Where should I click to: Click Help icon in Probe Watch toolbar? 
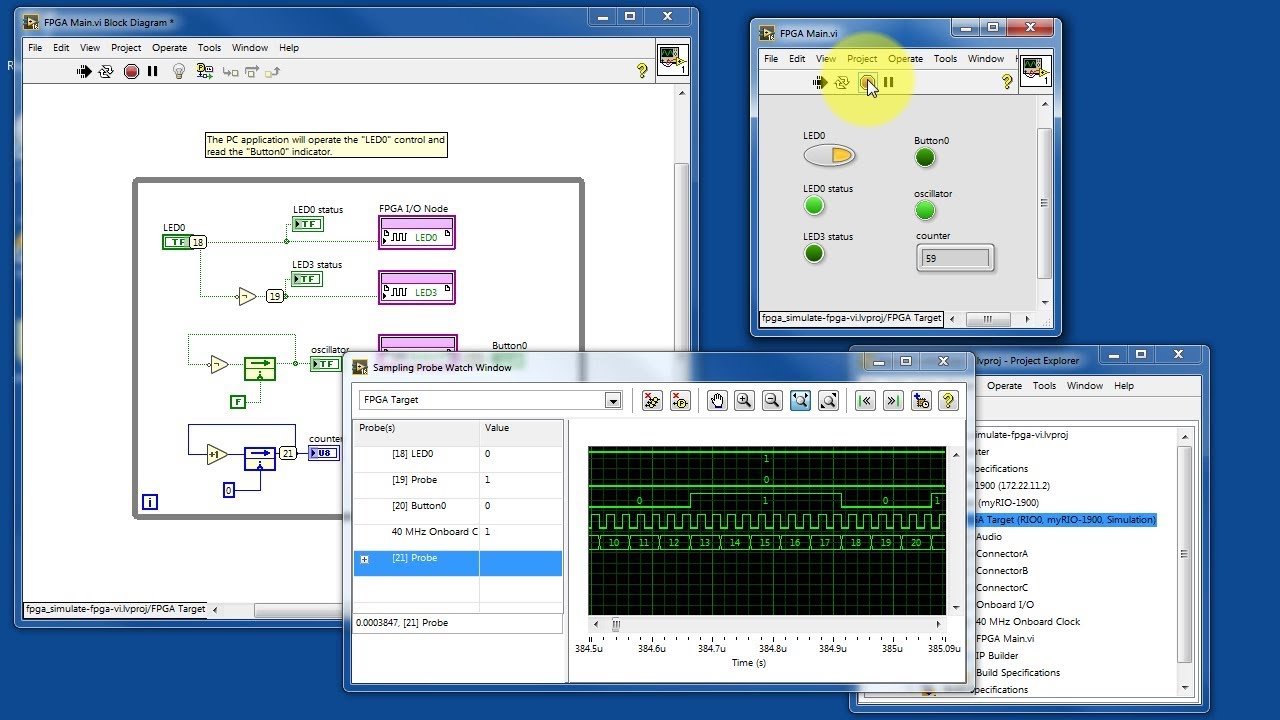(x=948, y=400)
